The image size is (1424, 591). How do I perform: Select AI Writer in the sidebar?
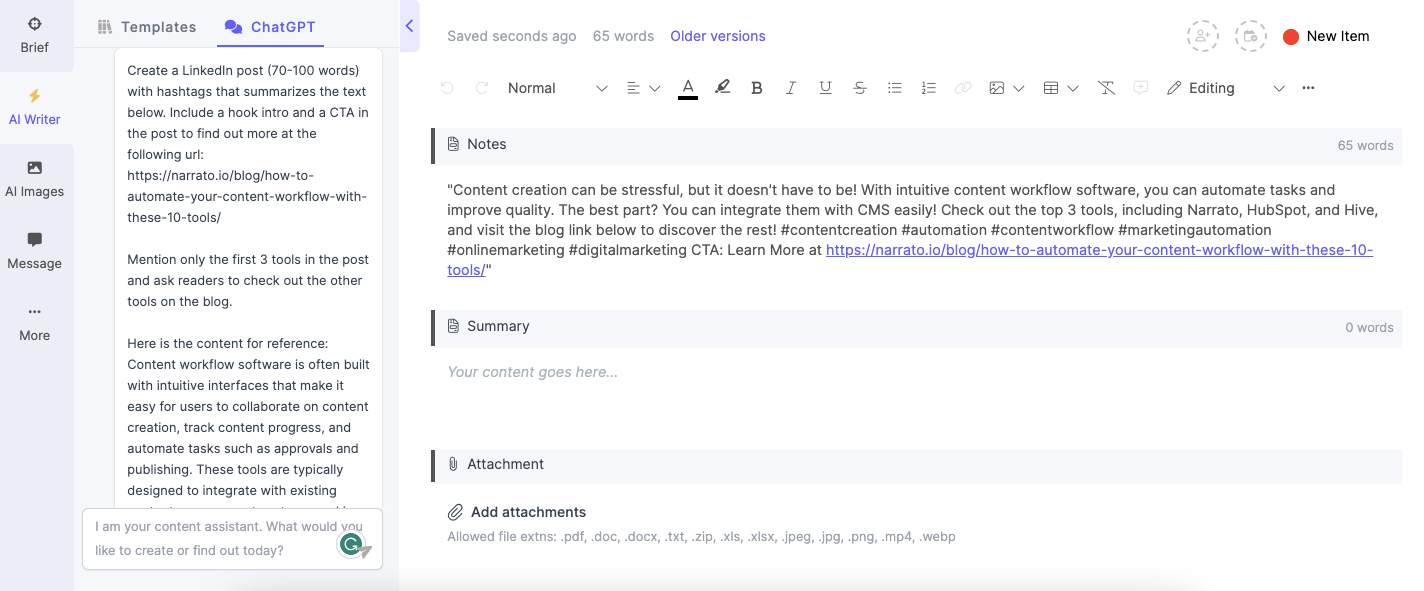[34, 107]
